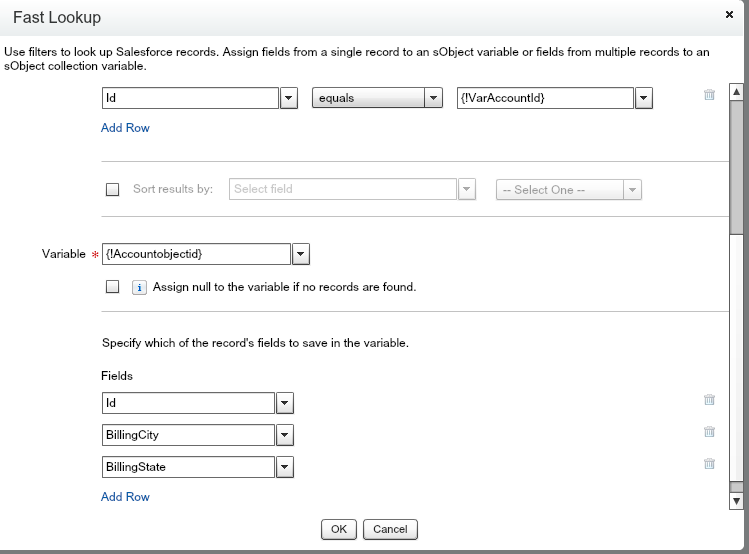Click the info icon beside Assign null
Image resolution: width=749 pixels, height=554 pixels.
140,287
